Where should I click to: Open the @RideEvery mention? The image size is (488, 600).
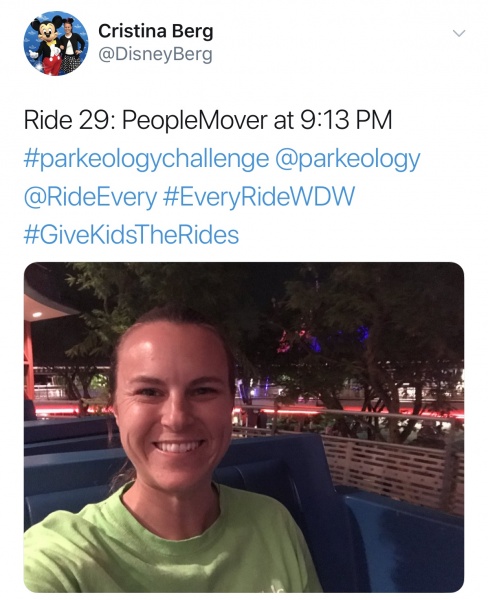90,196
